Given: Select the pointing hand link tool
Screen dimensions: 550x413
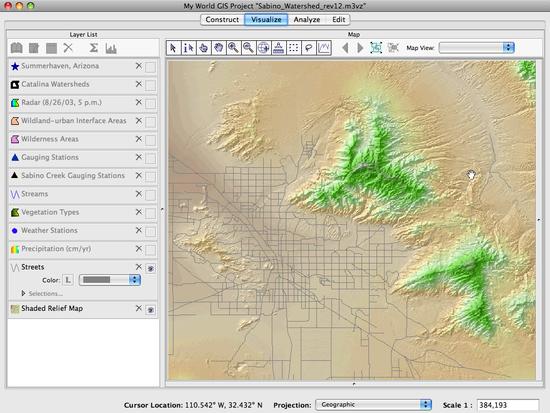Looking at the screenshot, I should point(204,48).
